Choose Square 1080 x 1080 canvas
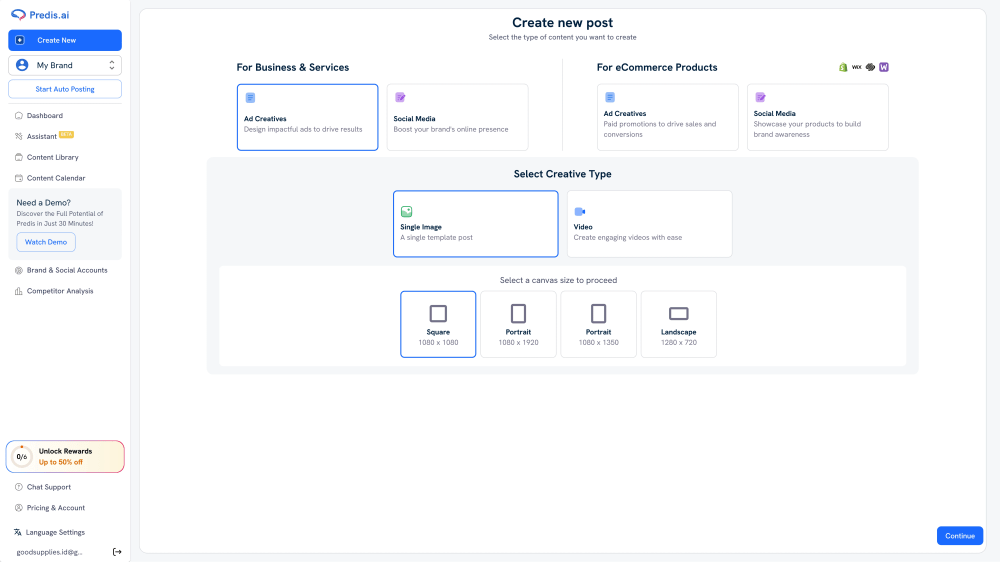Screen dimensions: 1000x562 point(438,324)
